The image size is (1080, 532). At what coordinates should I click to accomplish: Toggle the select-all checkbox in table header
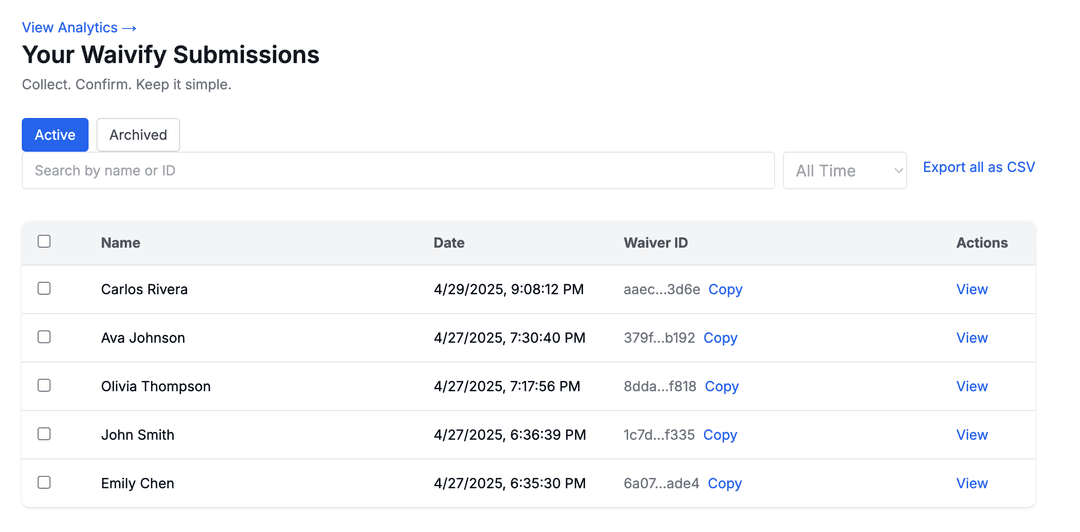coord(44,241)
